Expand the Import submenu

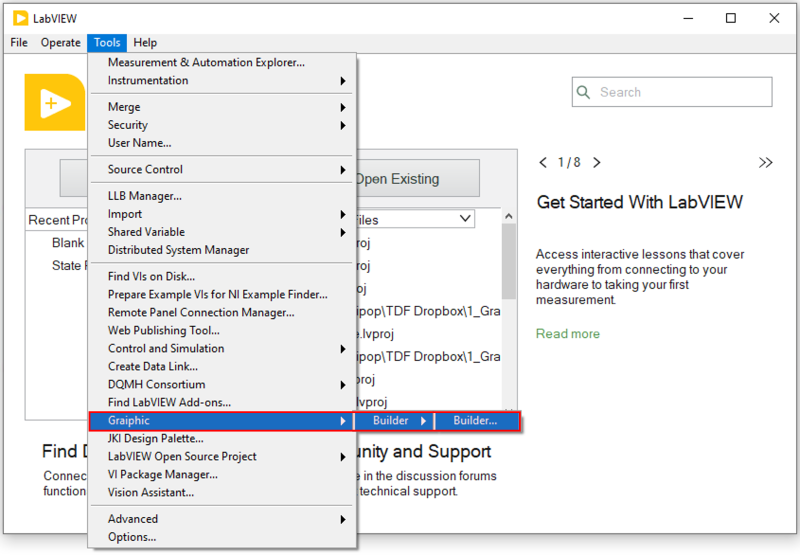coord(221,214)
